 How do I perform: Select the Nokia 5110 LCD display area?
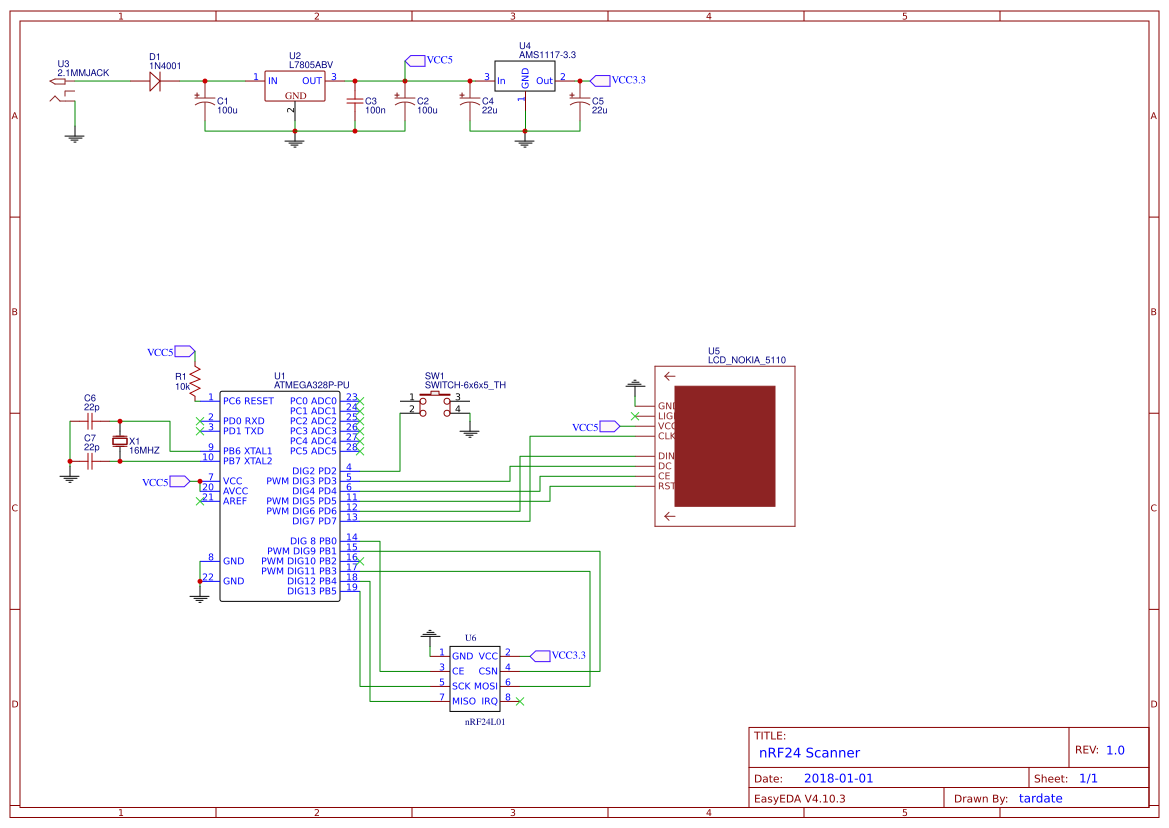click(x=725, y=446)
